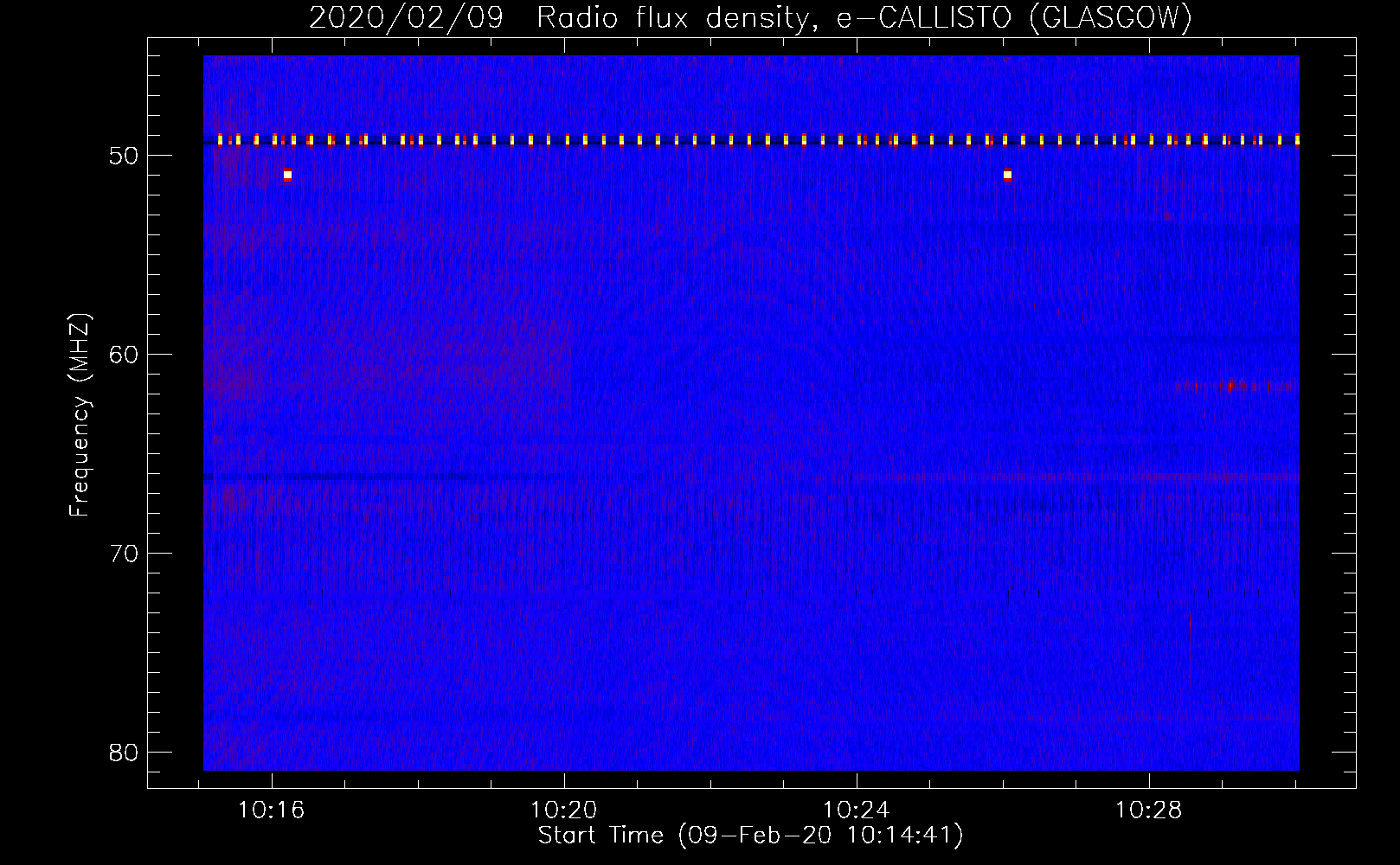This screenshot has width=1400, height=865.
Task: Click the 10:16 time tick label
Action: 272,811
